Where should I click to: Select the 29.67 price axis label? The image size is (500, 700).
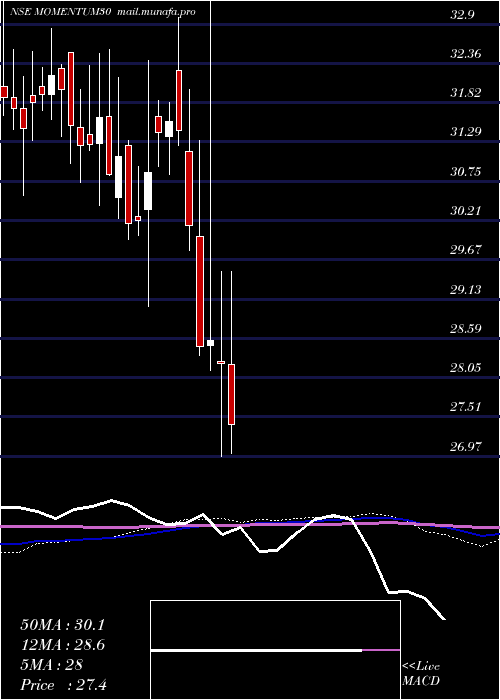[466, 250]
